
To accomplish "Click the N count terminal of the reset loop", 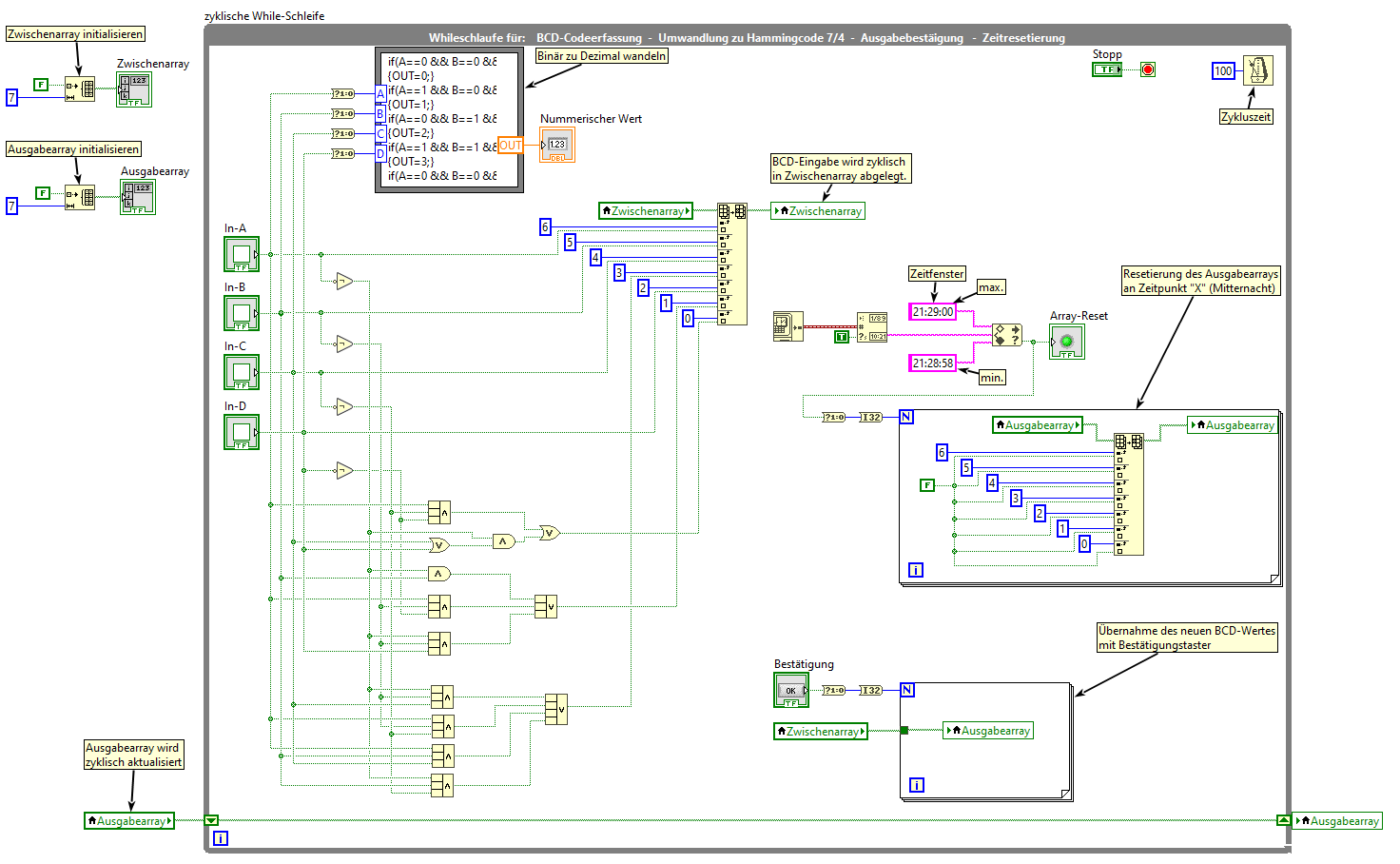I will coord(906,417).
